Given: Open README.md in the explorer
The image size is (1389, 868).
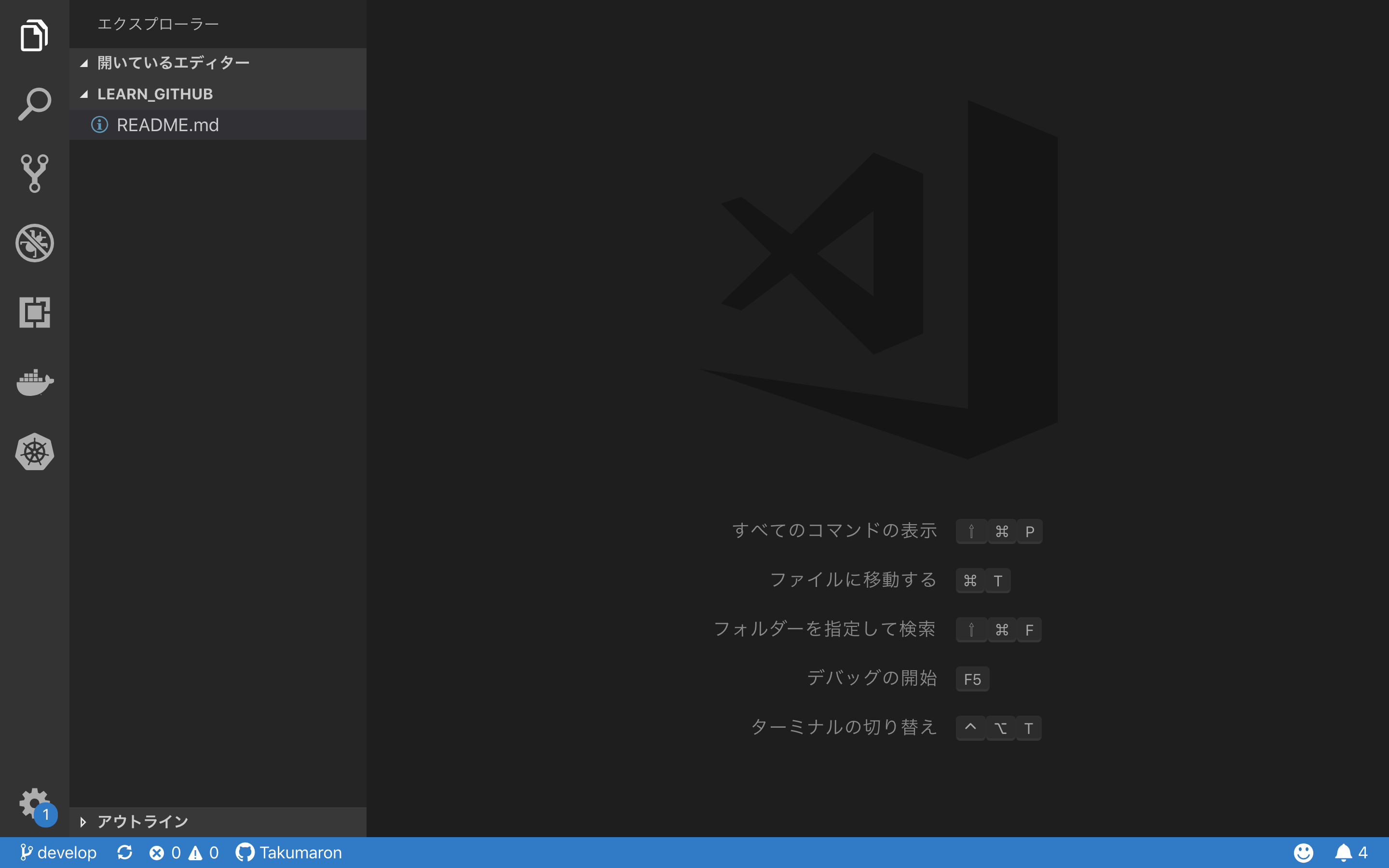Looking at the screenshot, I should pos(218,124).
